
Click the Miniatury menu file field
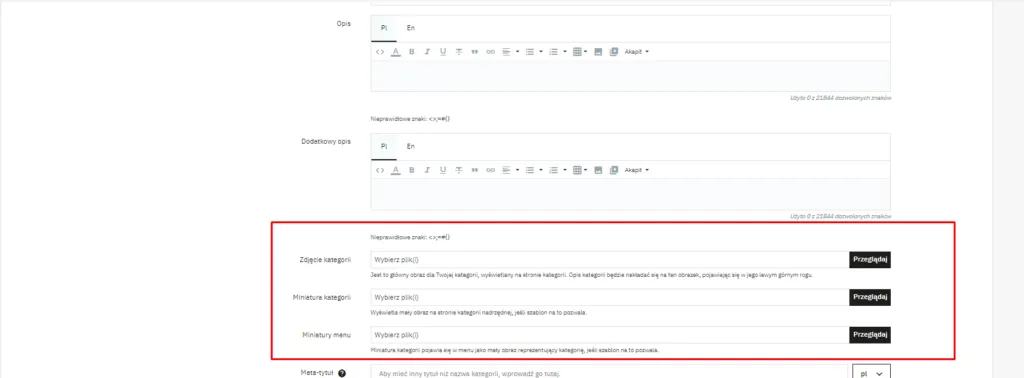point(610,335)
